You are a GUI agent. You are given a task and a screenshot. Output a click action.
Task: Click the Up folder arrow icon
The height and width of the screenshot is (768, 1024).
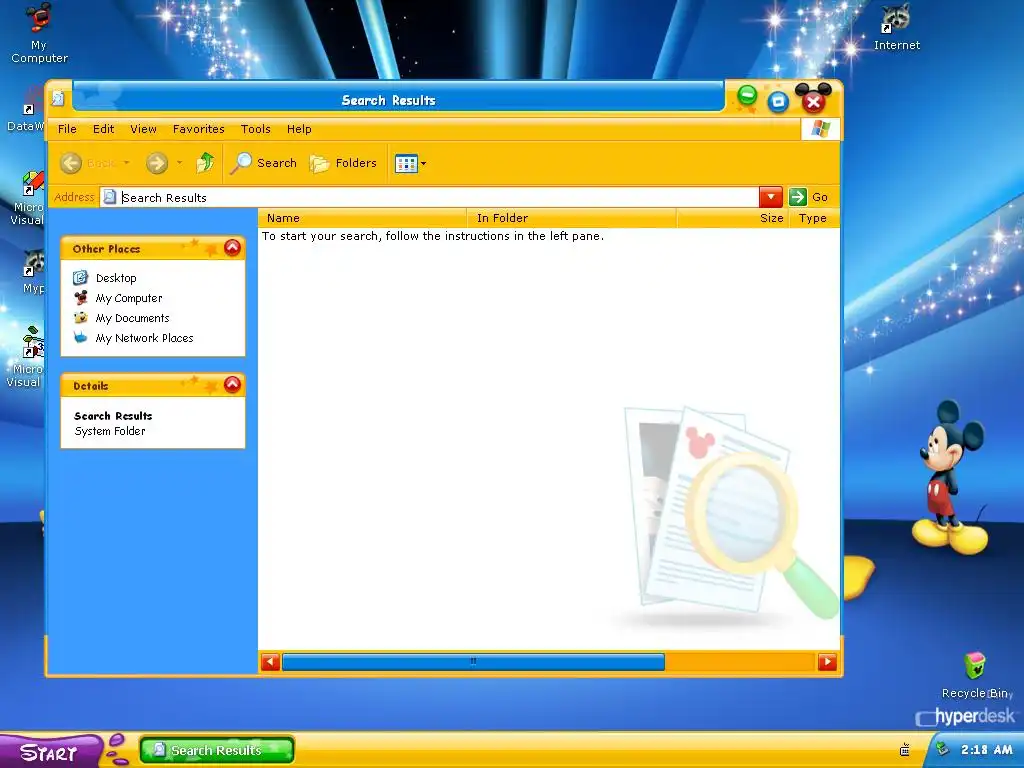pyautogui.click(x=205, y=163)
